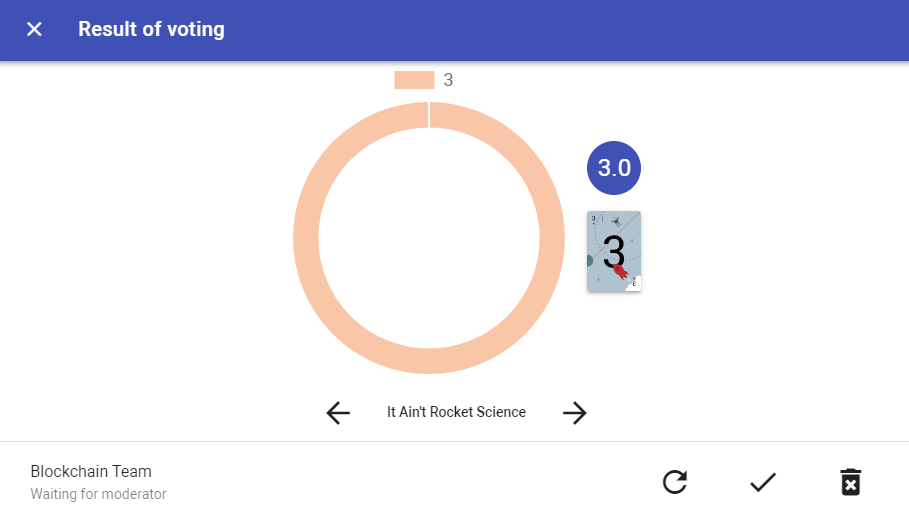Click the revote refresh icon

click(x=675, y=482)
